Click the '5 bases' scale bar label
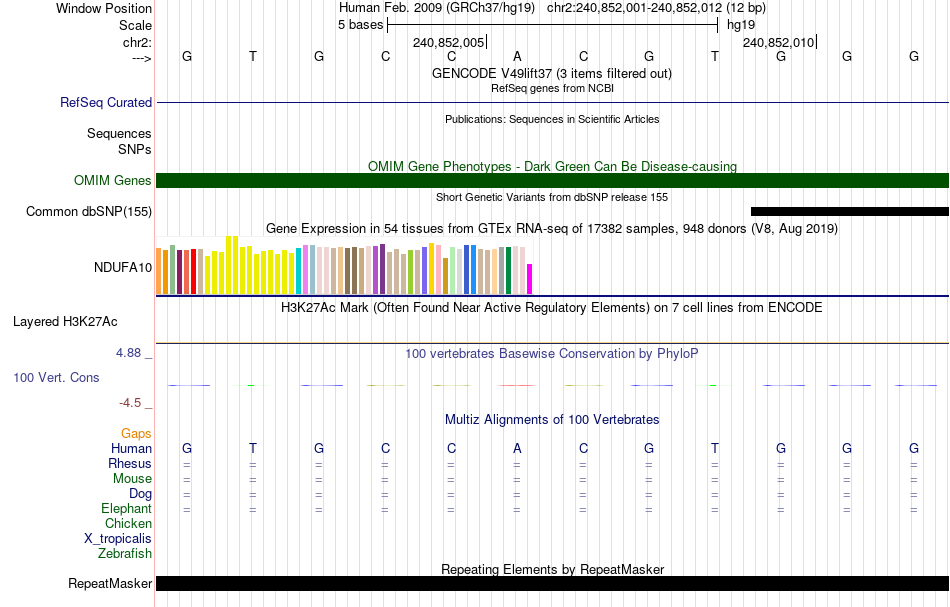This screenshot has width=950, height=607. (360, 25)
